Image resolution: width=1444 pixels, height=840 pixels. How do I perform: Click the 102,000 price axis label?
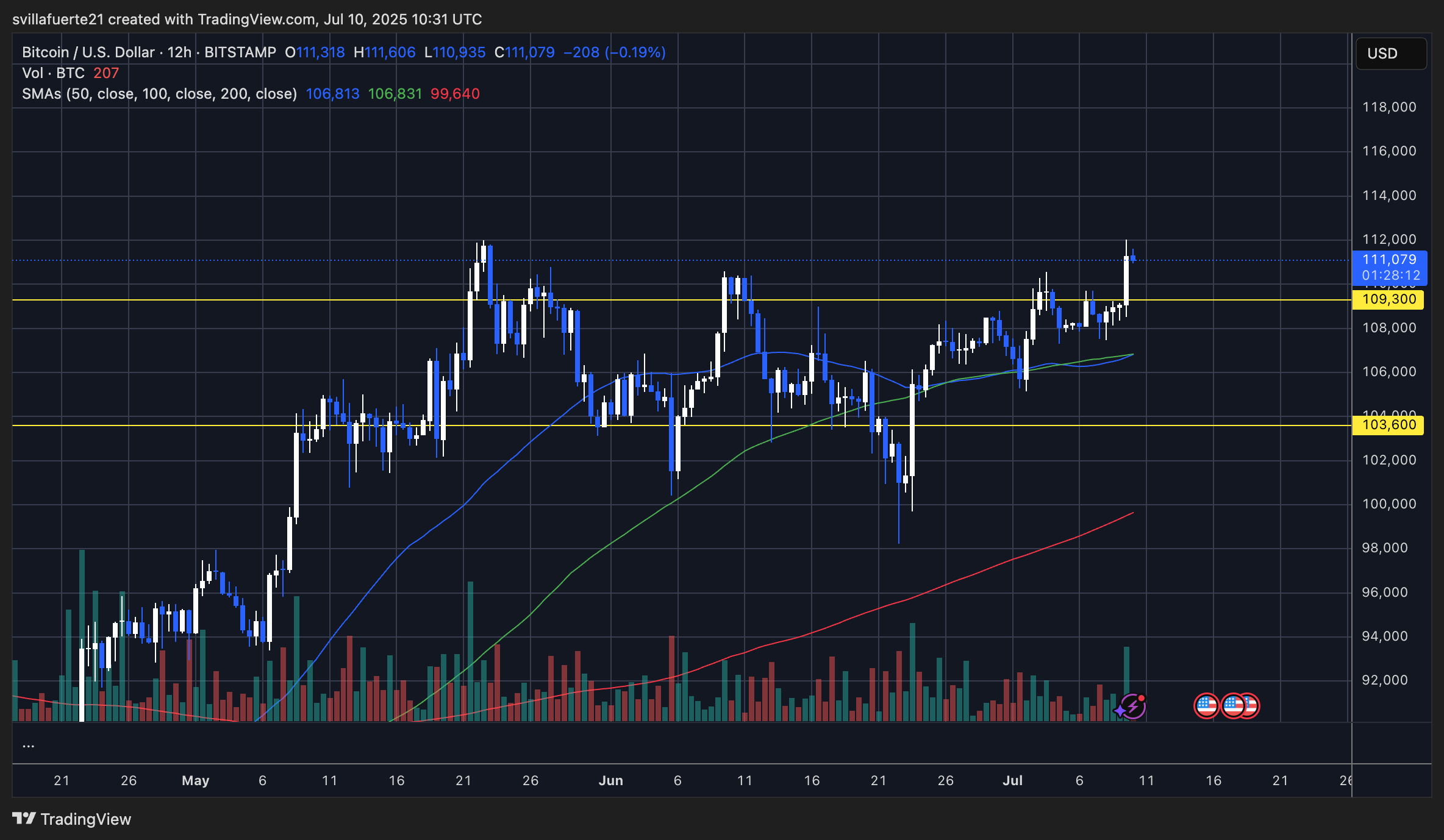(x=1389, y=460)
